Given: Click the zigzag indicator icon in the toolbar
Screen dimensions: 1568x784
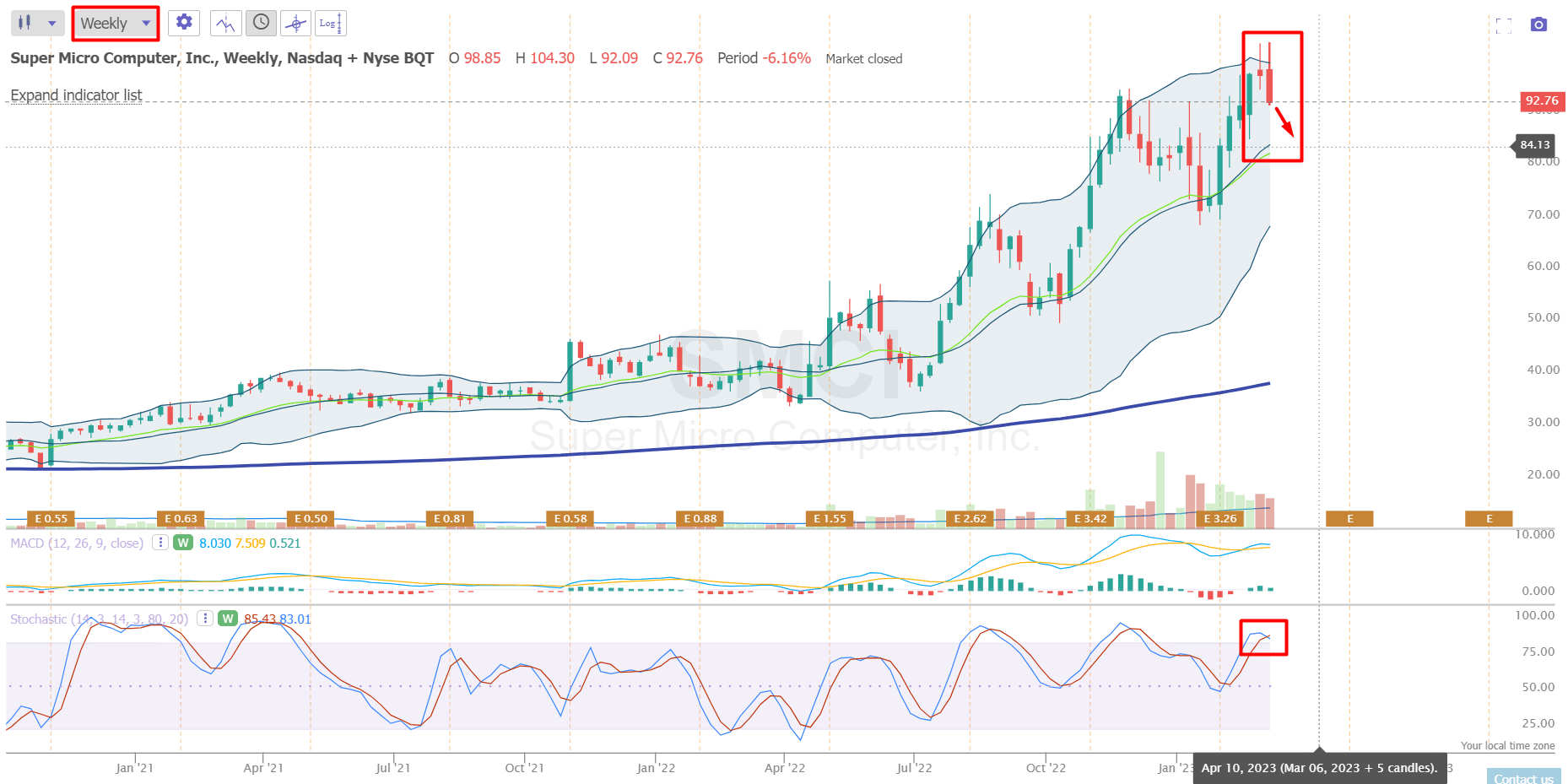Looking at the screenshot, I should (225, 23).
